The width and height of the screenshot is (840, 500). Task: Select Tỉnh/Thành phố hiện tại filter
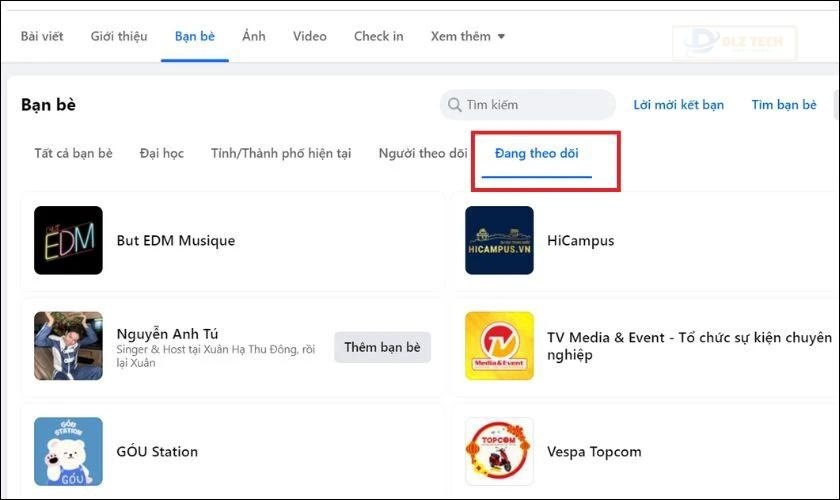[281, 154]
